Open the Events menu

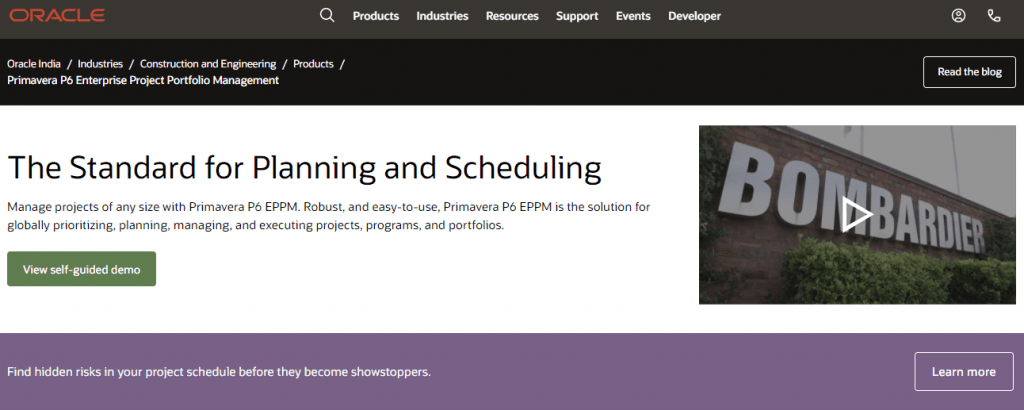click(633, 16)
